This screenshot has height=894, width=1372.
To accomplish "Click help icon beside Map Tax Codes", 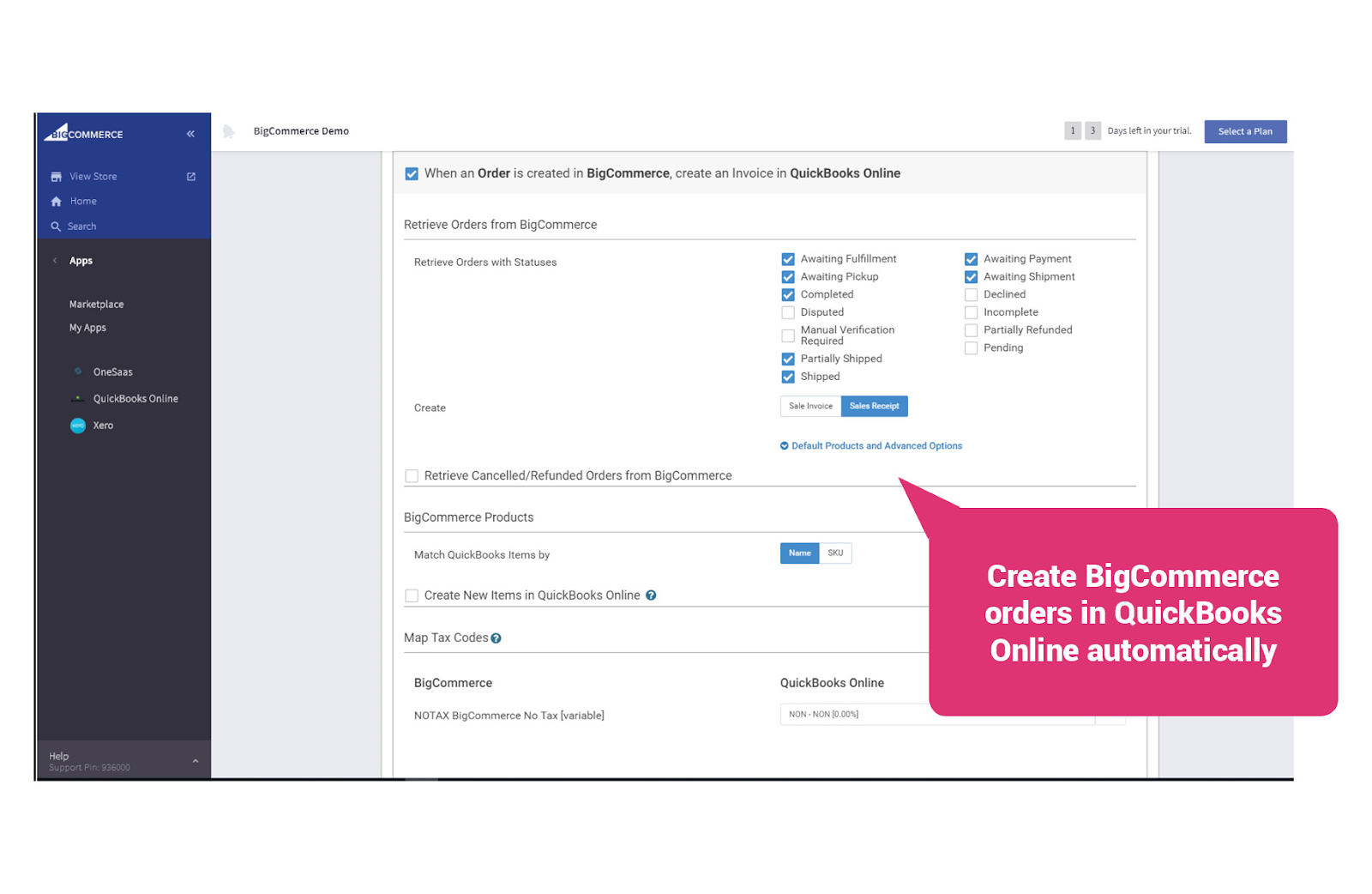I will [496, 638].
